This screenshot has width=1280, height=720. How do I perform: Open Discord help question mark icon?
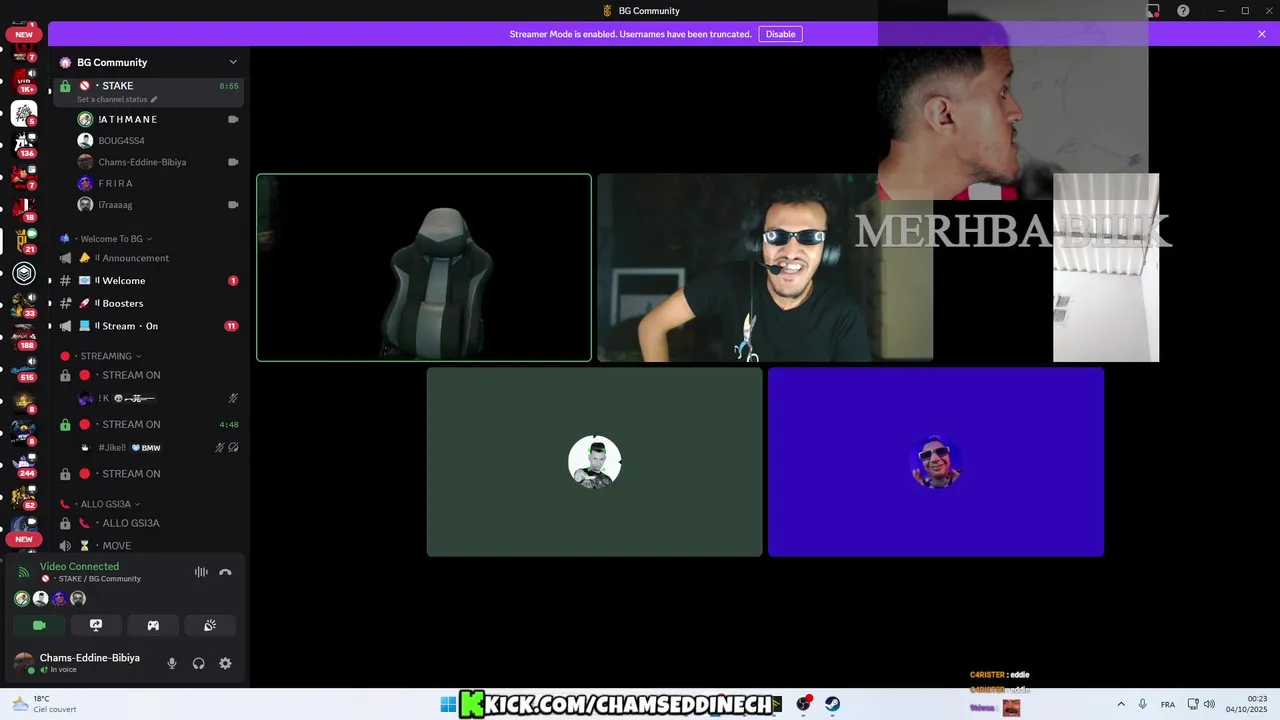[1183, 11]
